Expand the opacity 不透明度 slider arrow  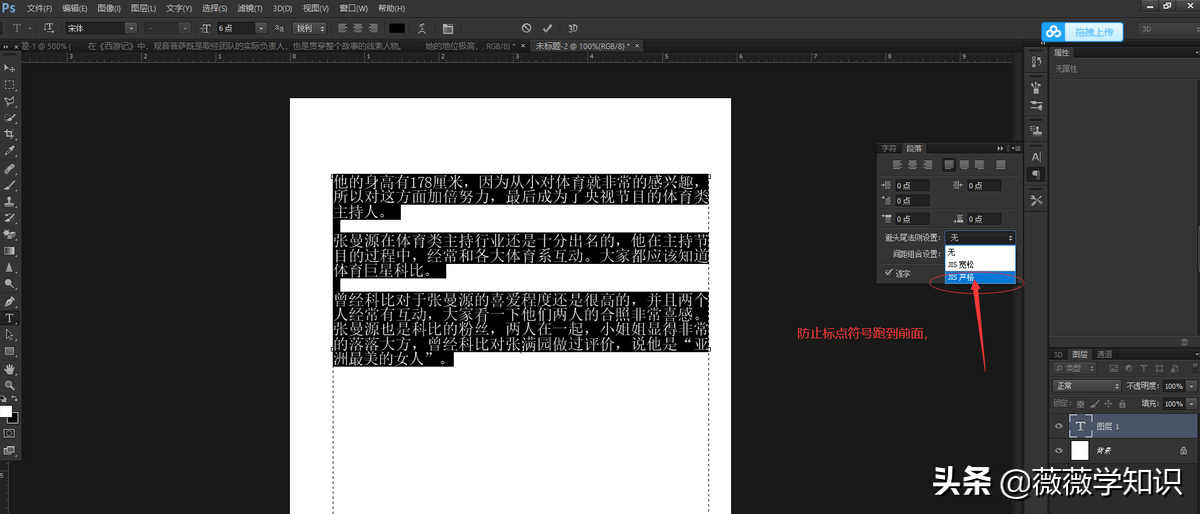(x=1191, y=386)
